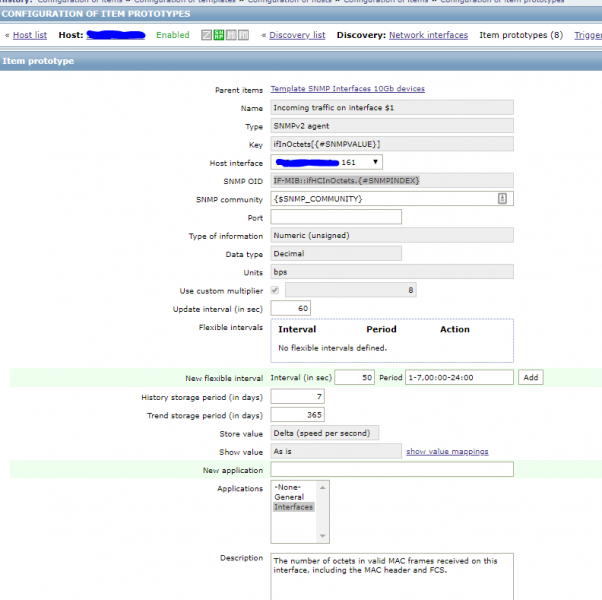Click show value mappings link
Screen dimensions: 602x600
[x=447, y=451]
